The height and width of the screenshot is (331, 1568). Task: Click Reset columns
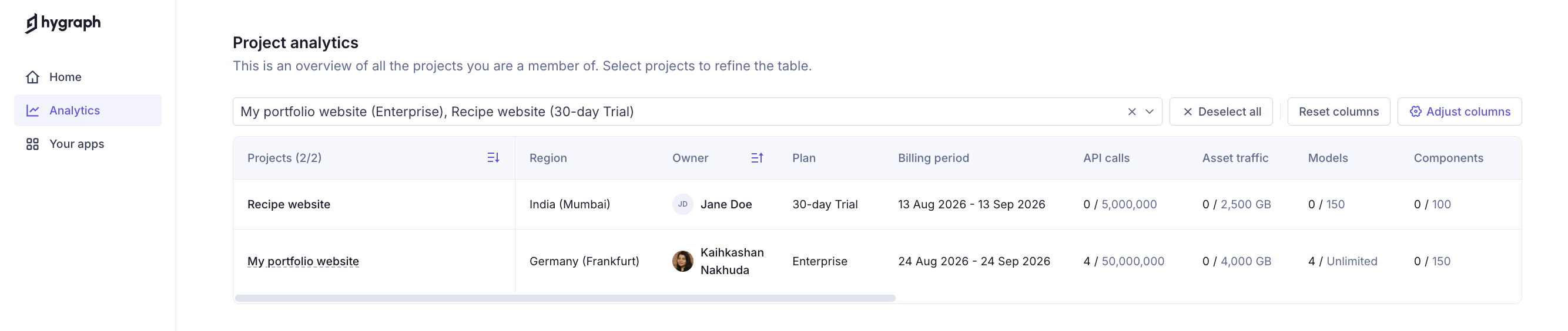[1339, 112]
